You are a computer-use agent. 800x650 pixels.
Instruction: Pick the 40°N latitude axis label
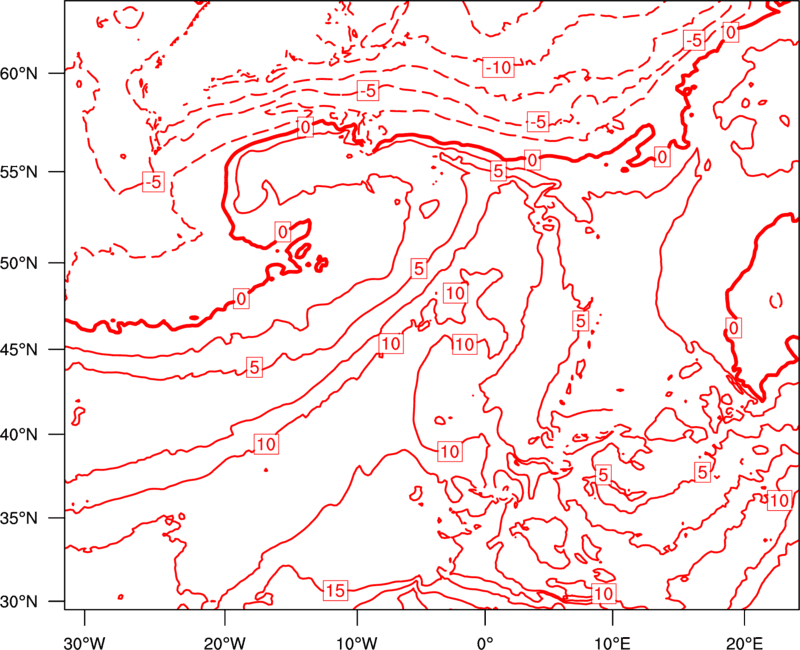(x=19, y=435)
